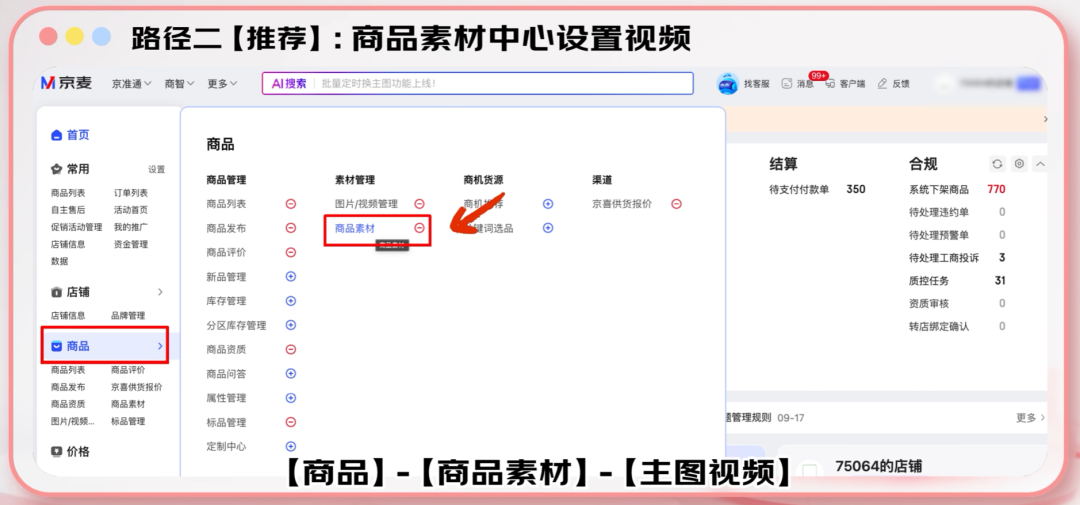Image resolution: width=1080 pixels, height=505 pixels.
Task: Open the 找客服 robot icon
Action: pos(727,83)
